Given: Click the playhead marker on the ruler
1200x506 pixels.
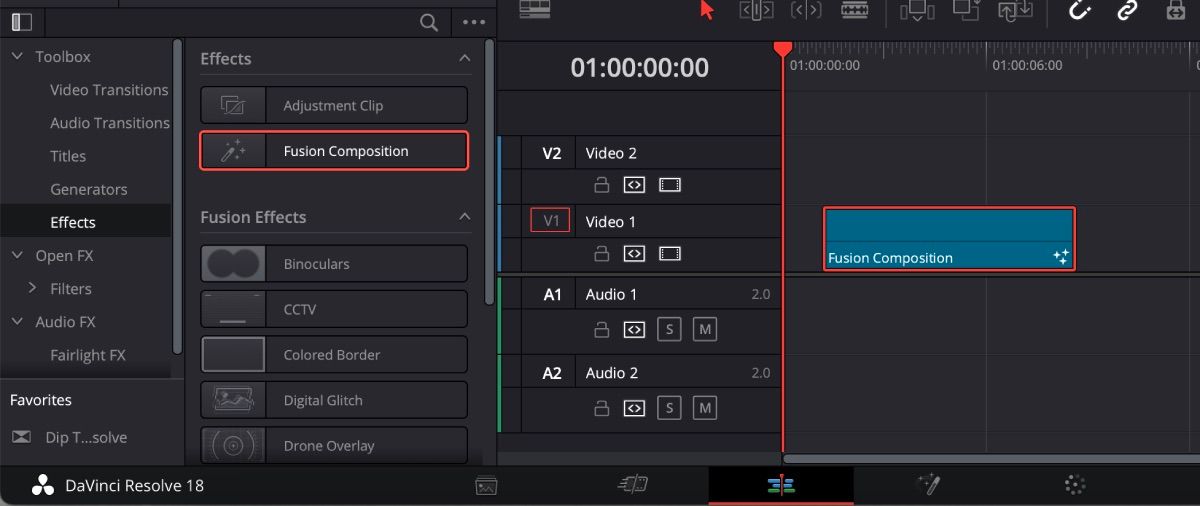Looking at the screenshot, I should (783, 48).
